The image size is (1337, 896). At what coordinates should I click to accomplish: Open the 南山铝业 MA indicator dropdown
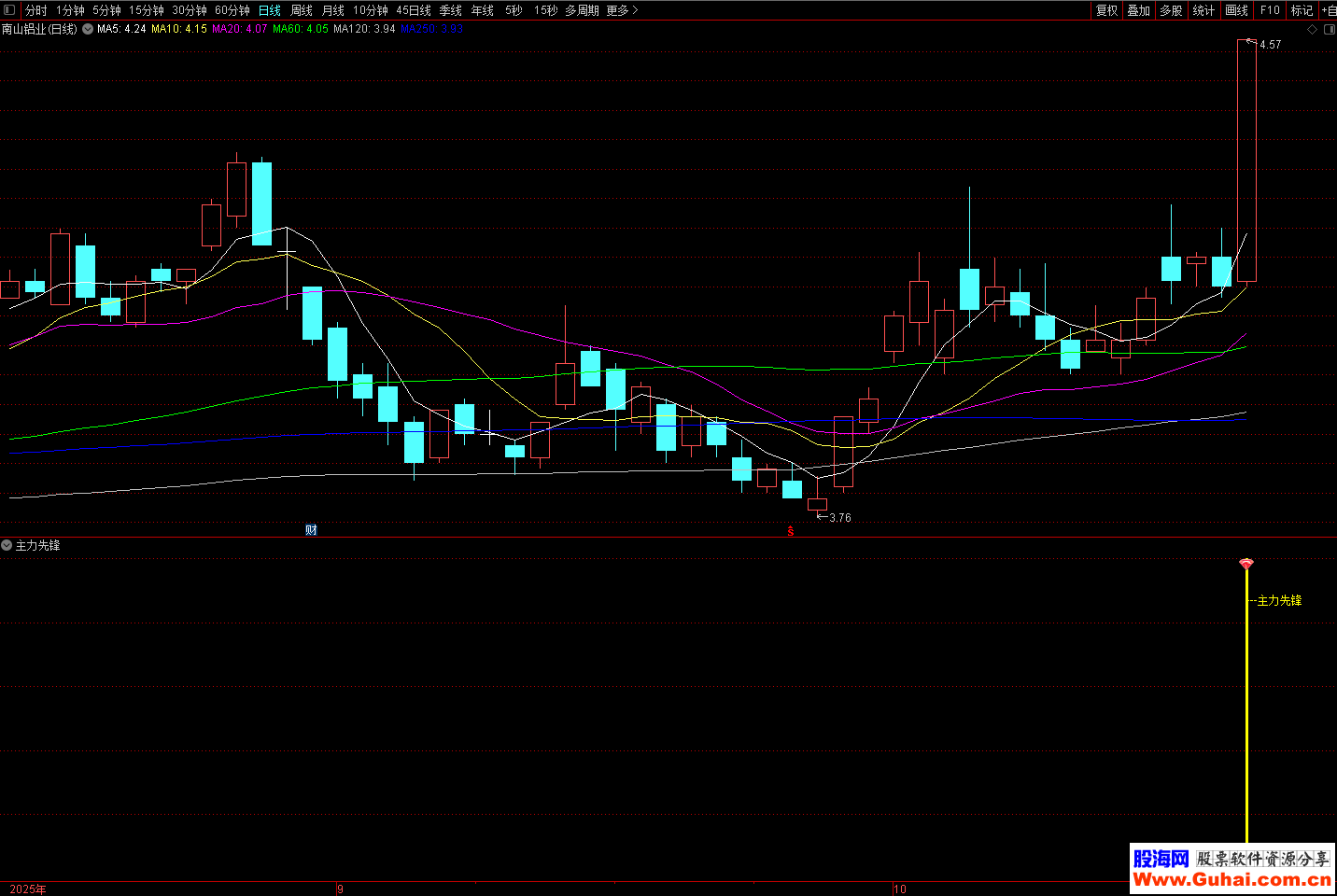point(88,29)
